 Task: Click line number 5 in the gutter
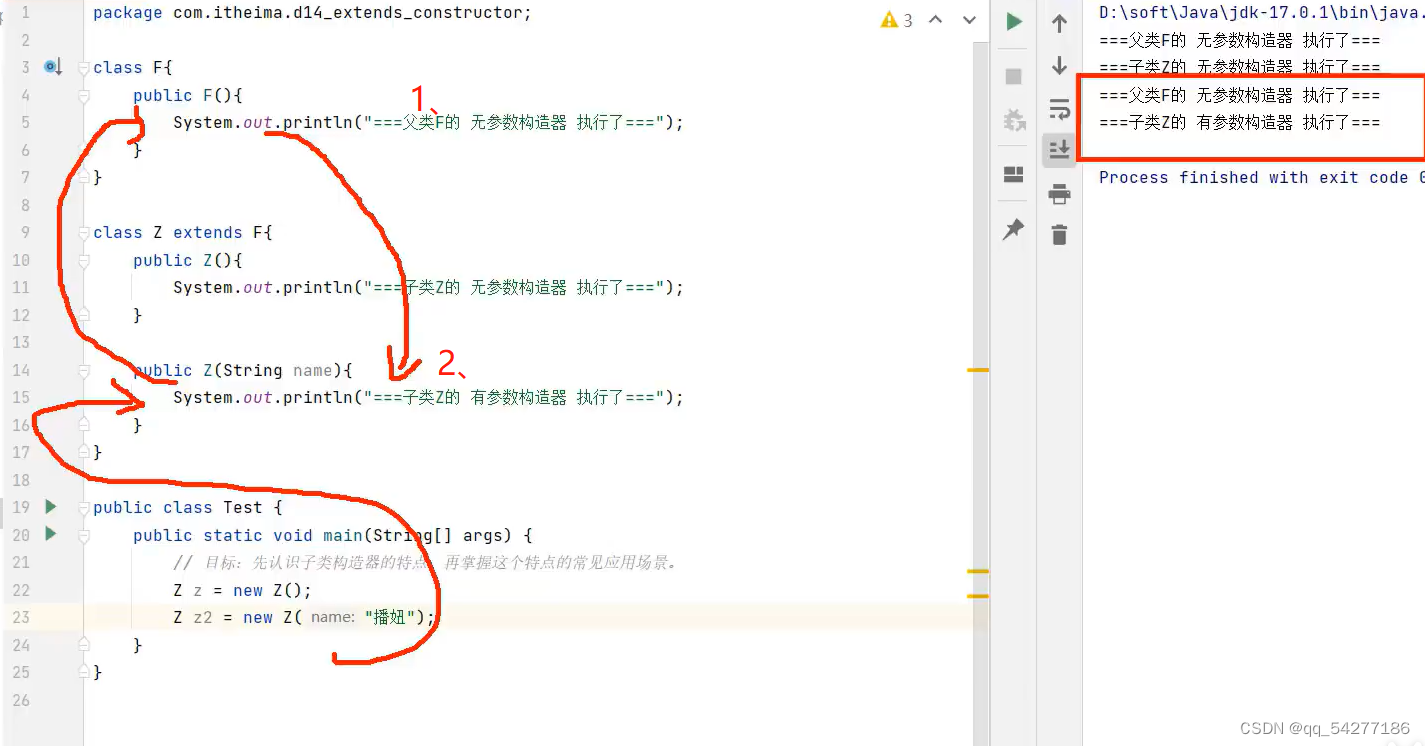point(25,123)
